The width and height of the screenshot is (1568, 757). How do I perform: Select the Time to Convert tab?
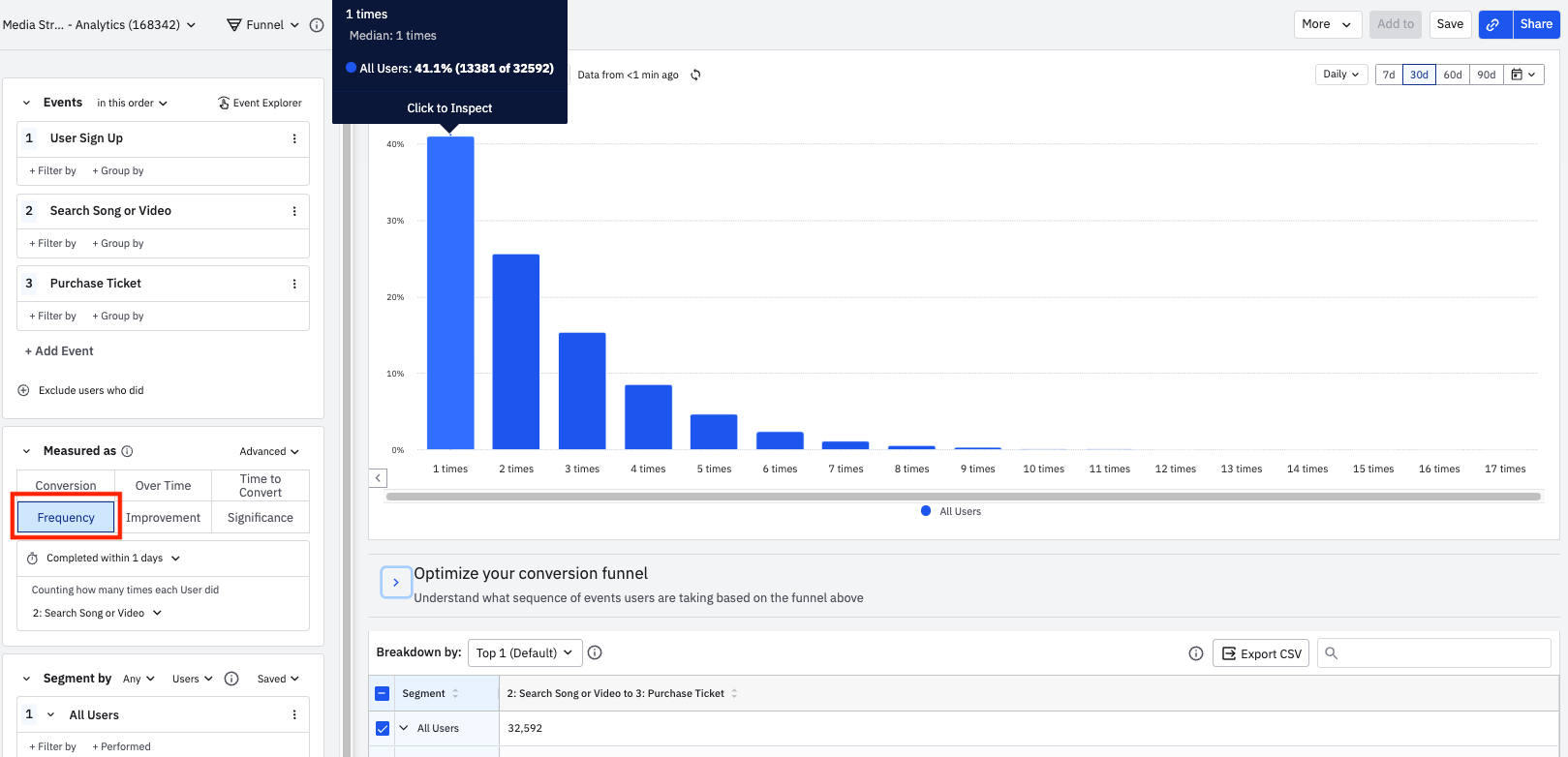click(260, 485)
